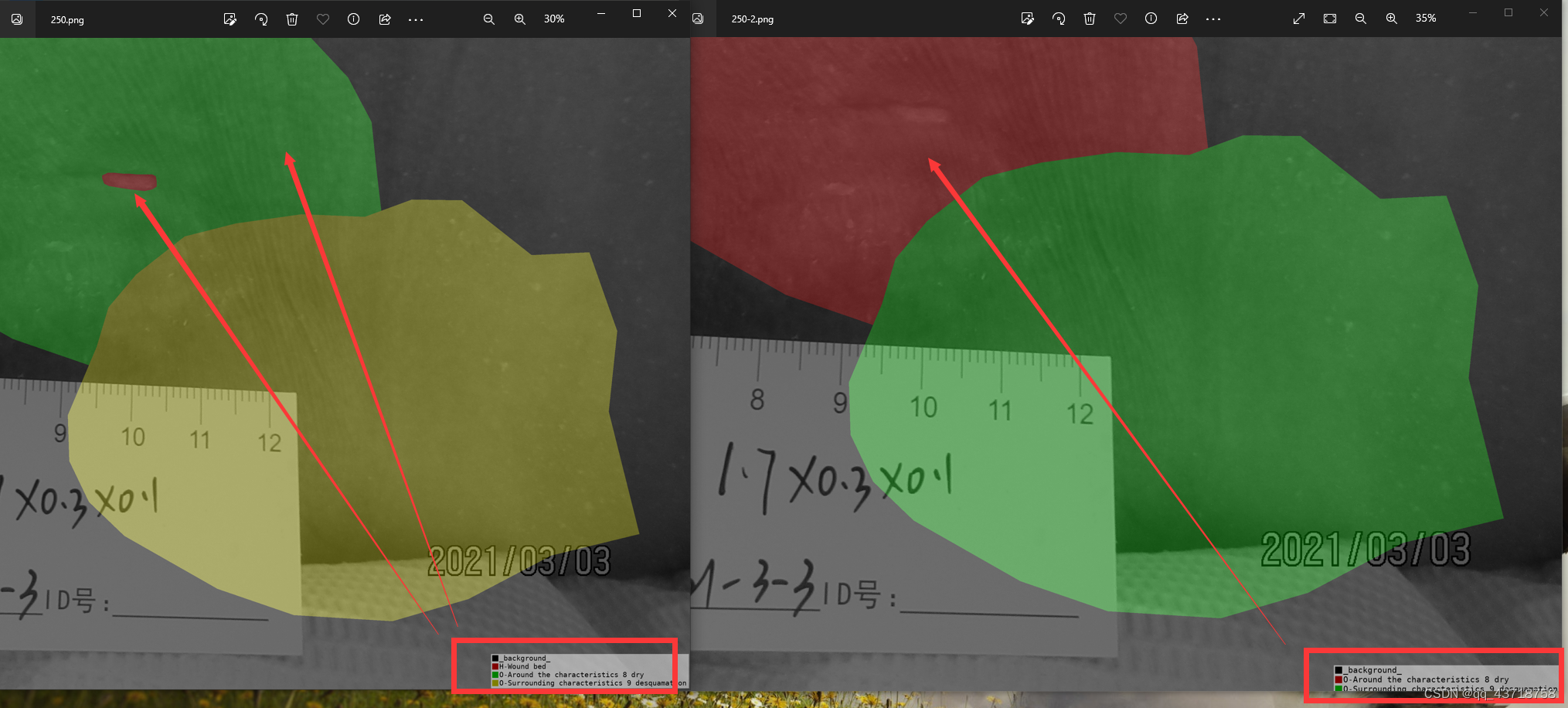Rotate the image in the 250.png window
The width and height of the screenshot is (1568, 708).
[x=261, y=19]
